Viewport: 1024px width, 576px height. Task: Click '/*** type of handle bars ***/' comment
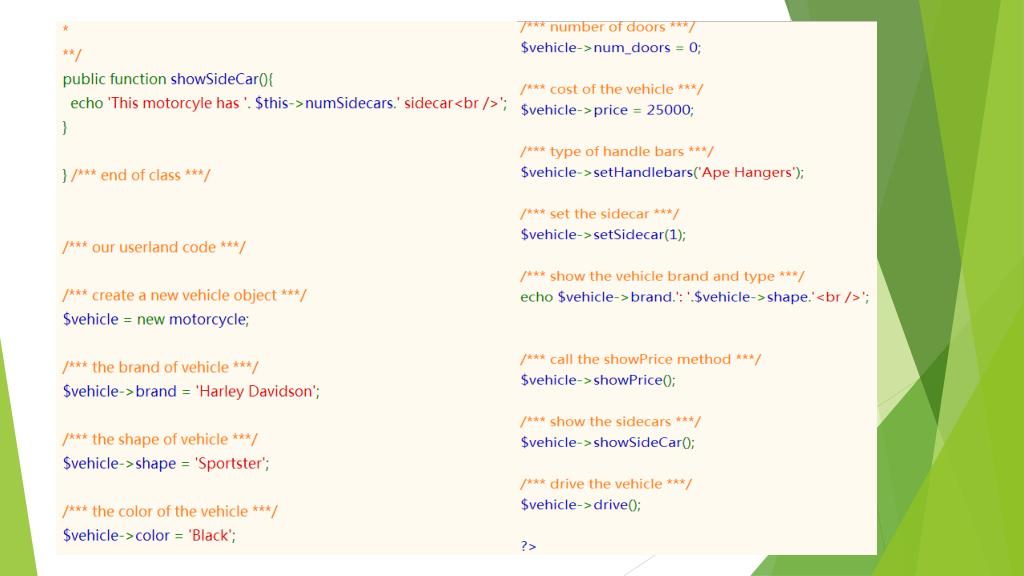(x=617, y=152)
